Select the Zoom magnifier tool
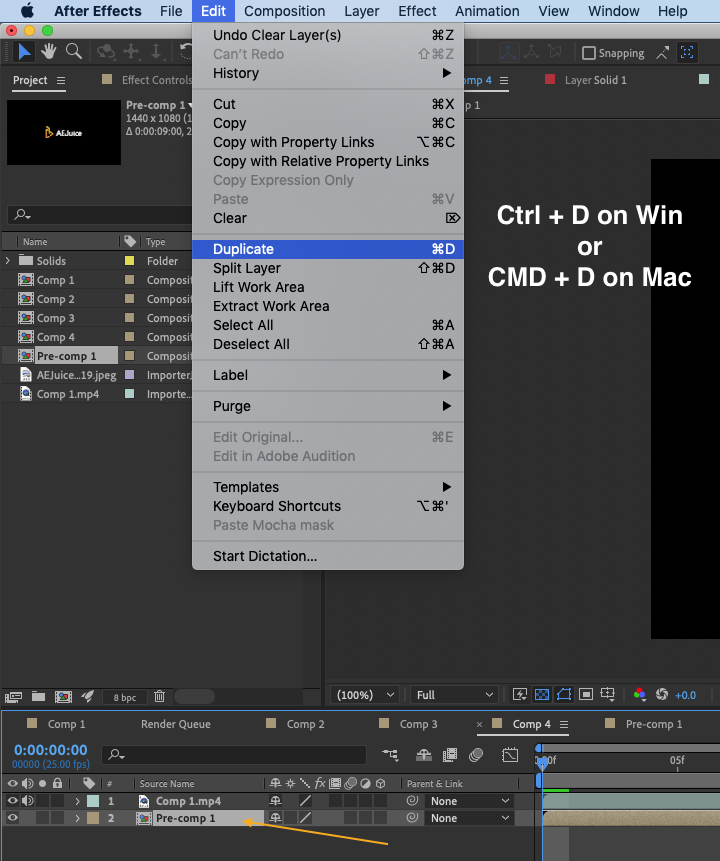 click(x=74, y=52)
